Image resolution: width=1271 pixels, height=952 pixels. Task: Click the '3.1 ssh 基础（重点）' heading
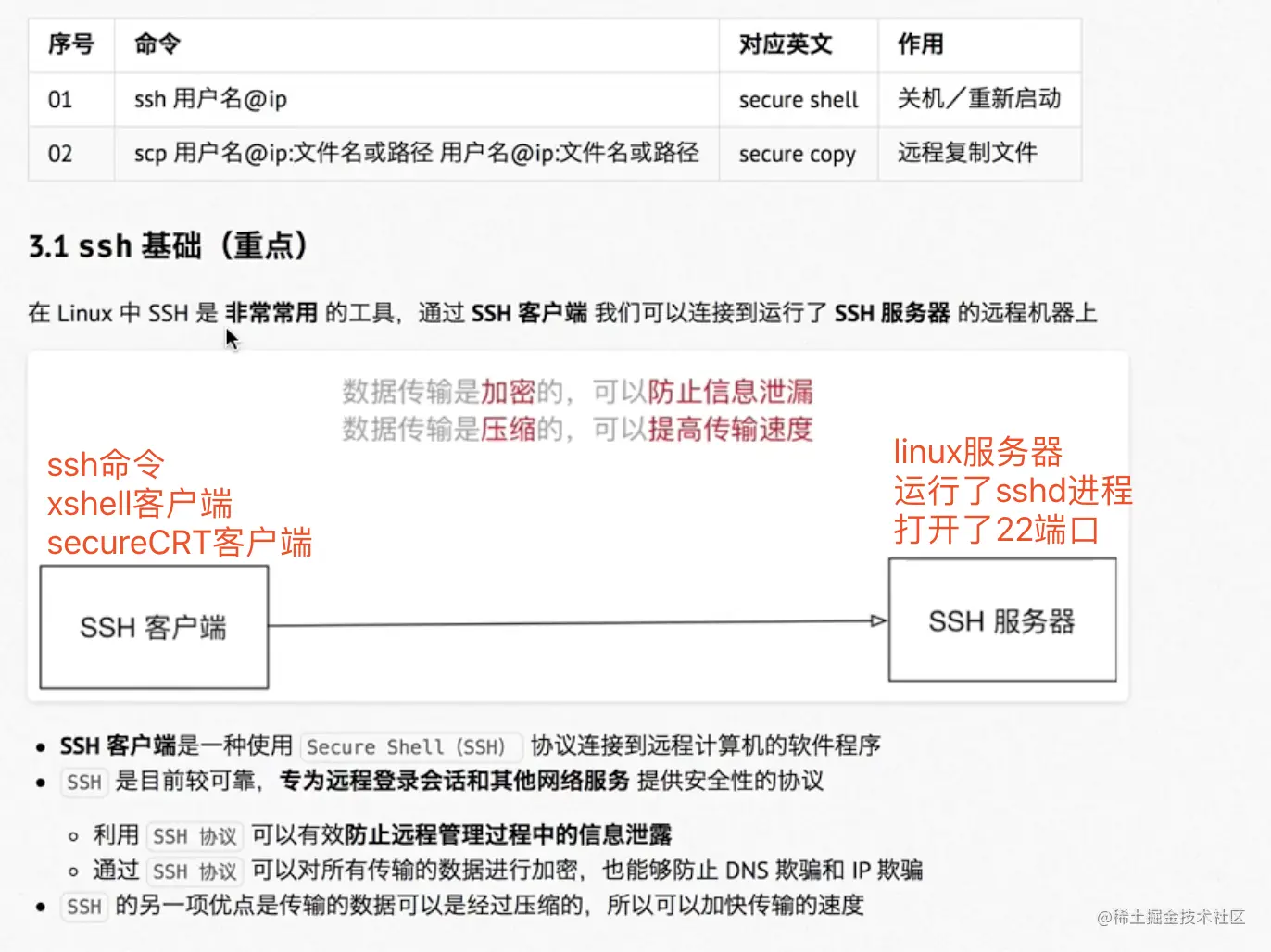coord(168,246)
